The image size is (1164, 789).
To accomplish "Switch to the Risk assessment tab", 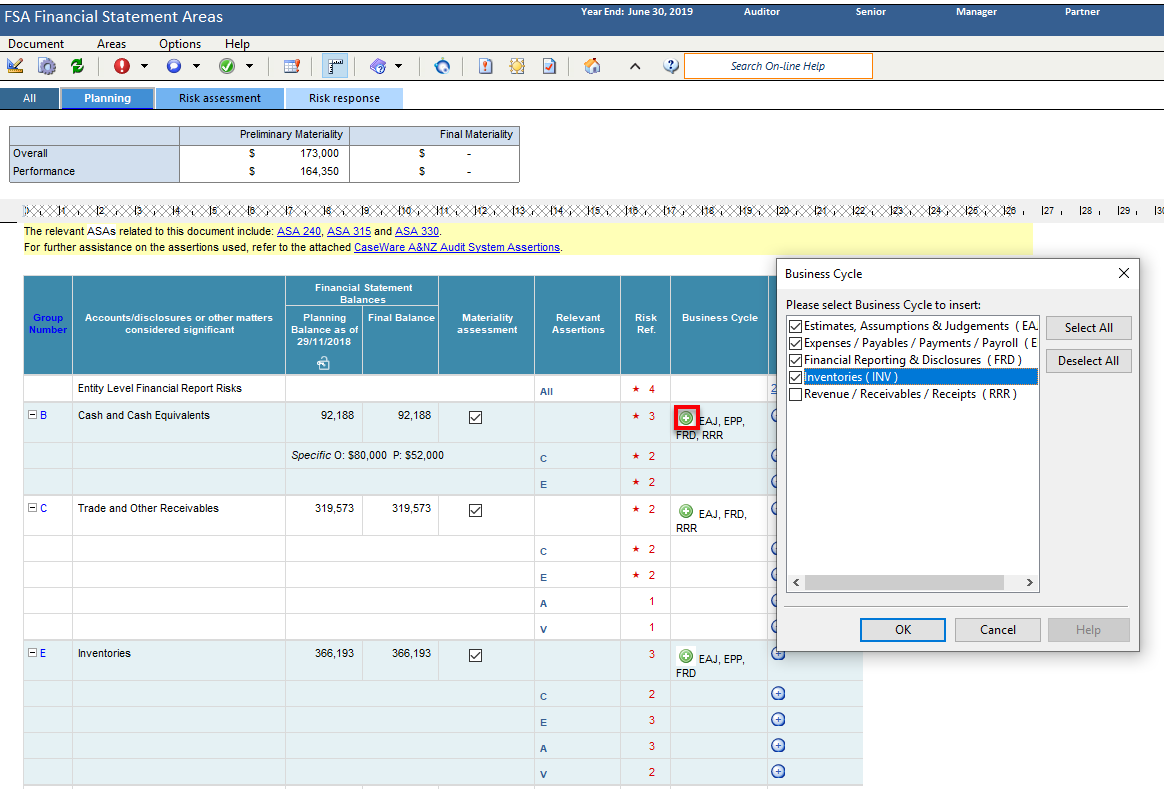I will [220, 98].
